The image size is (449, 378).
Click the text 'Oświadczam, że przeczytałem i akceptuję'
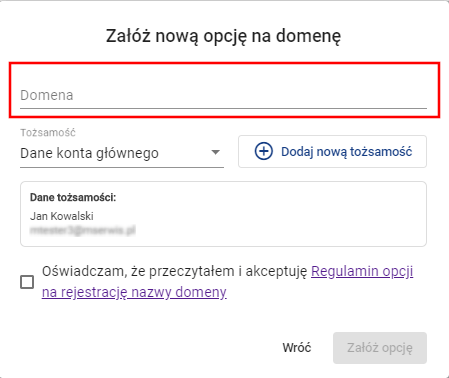point(174,271)
